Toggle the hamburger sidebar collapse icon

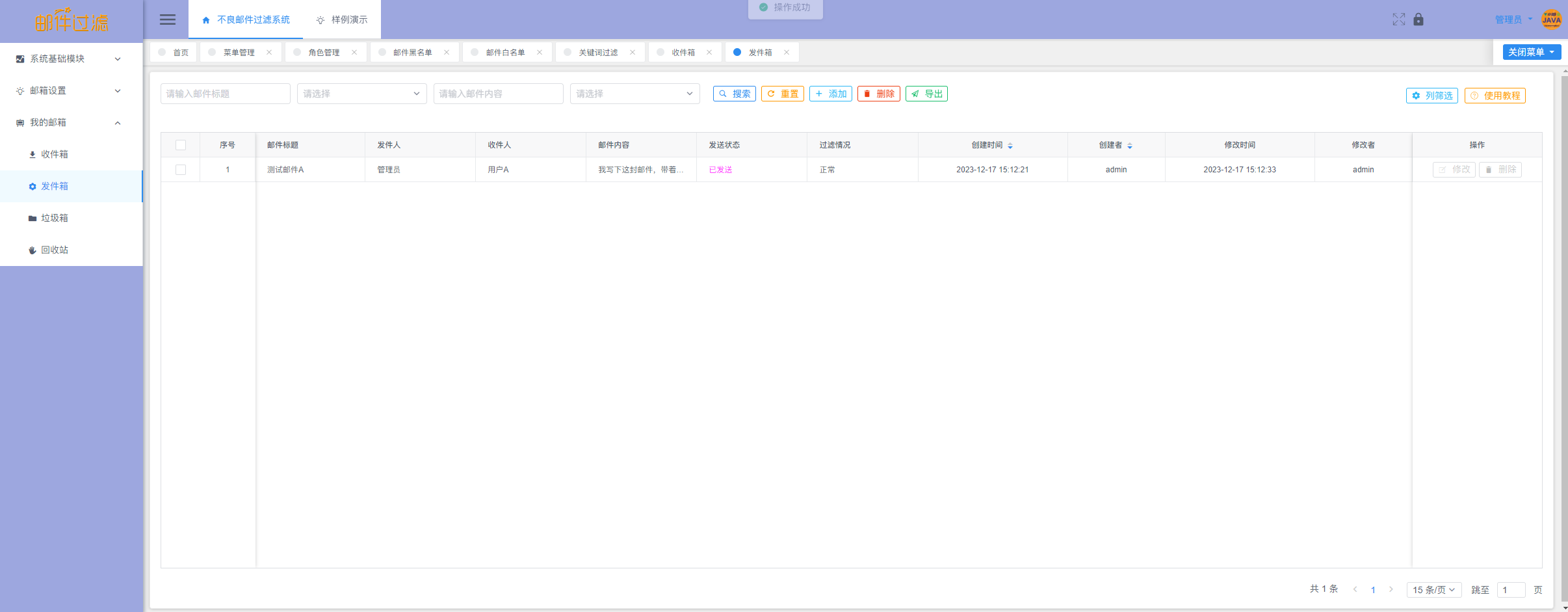click(x=168, y=20)
